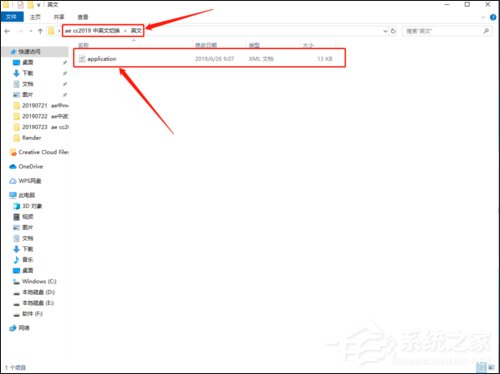
Task: Click the application file's document icon
Action: (82, 59)
